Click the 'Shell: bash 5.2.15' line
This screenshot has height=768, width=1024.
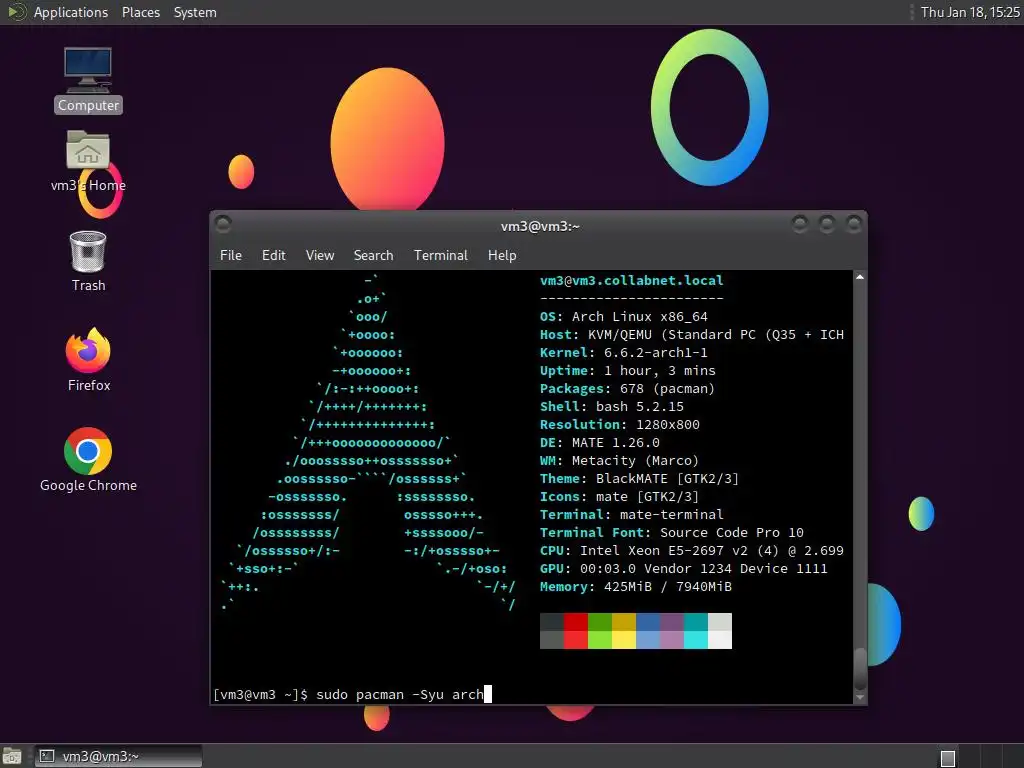tap(612, 407)
